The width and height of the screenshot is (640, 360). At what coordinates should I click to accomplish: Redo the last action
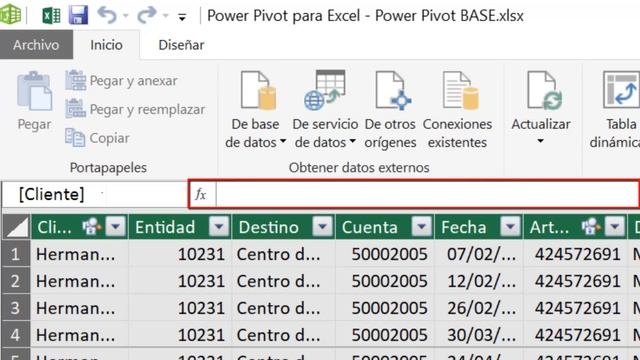click(x=146, y=15)
